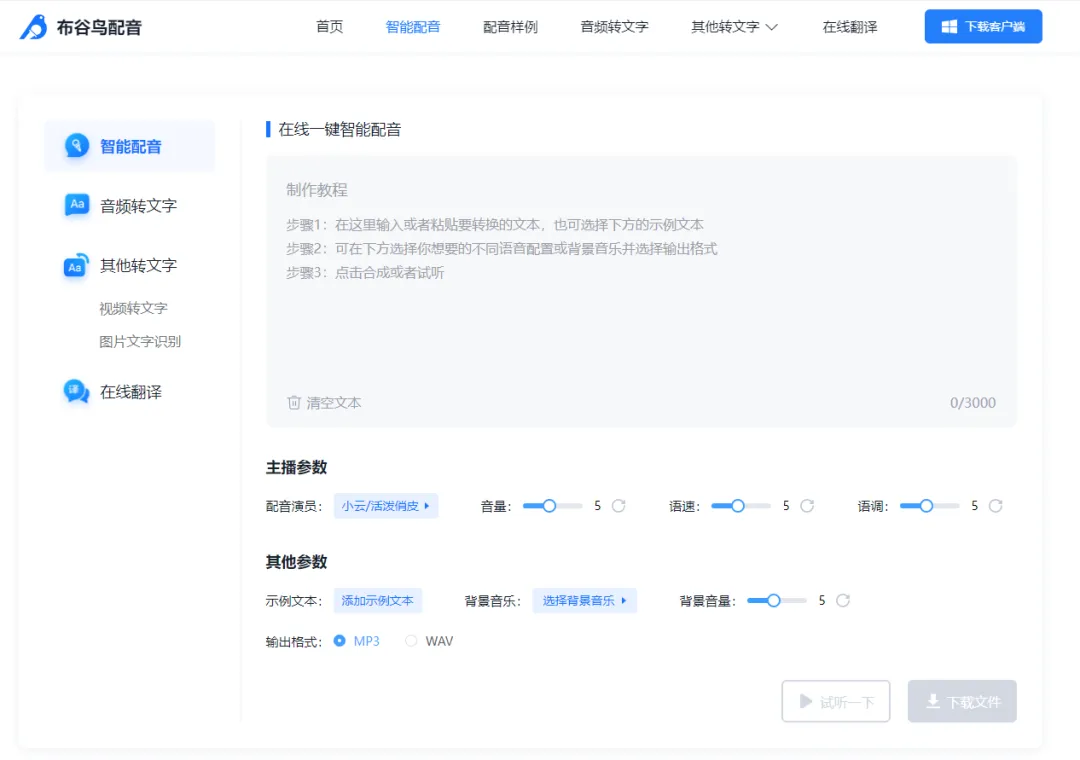This screenshot has height=760, width=1080.
Task: Open 配音样例 in top navigation
Action: (510, 27)
